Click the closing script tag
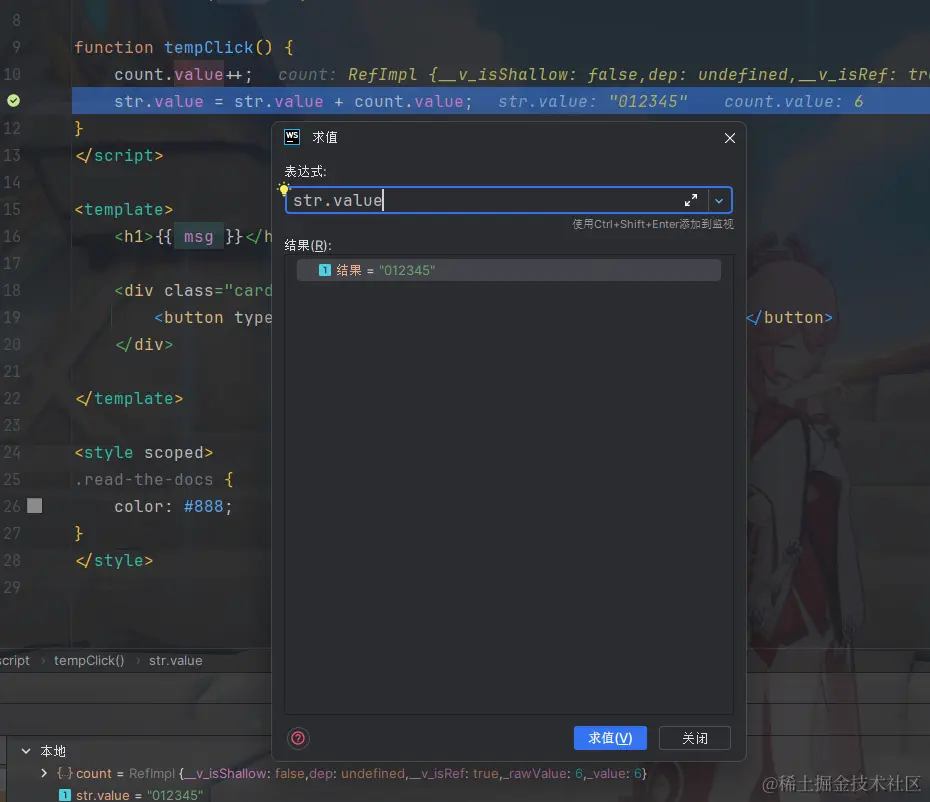 (119, 155)
